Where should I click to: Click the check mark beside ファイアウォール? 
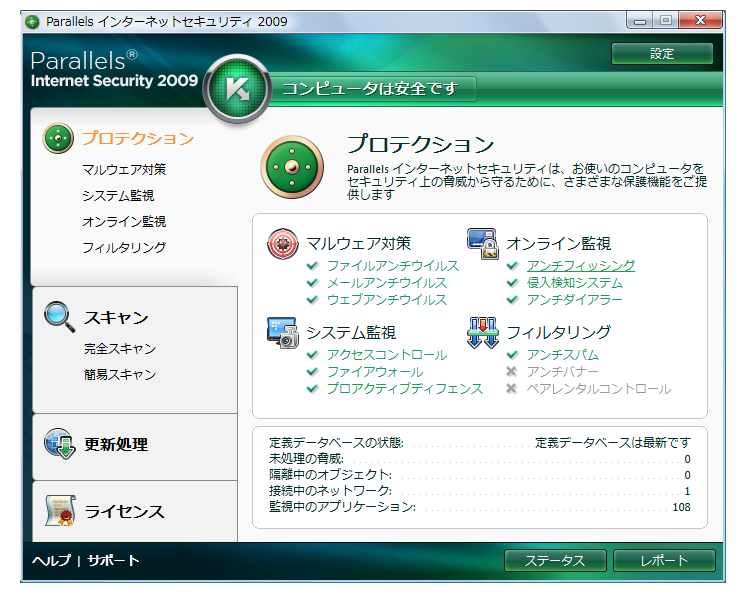point(313,372)
